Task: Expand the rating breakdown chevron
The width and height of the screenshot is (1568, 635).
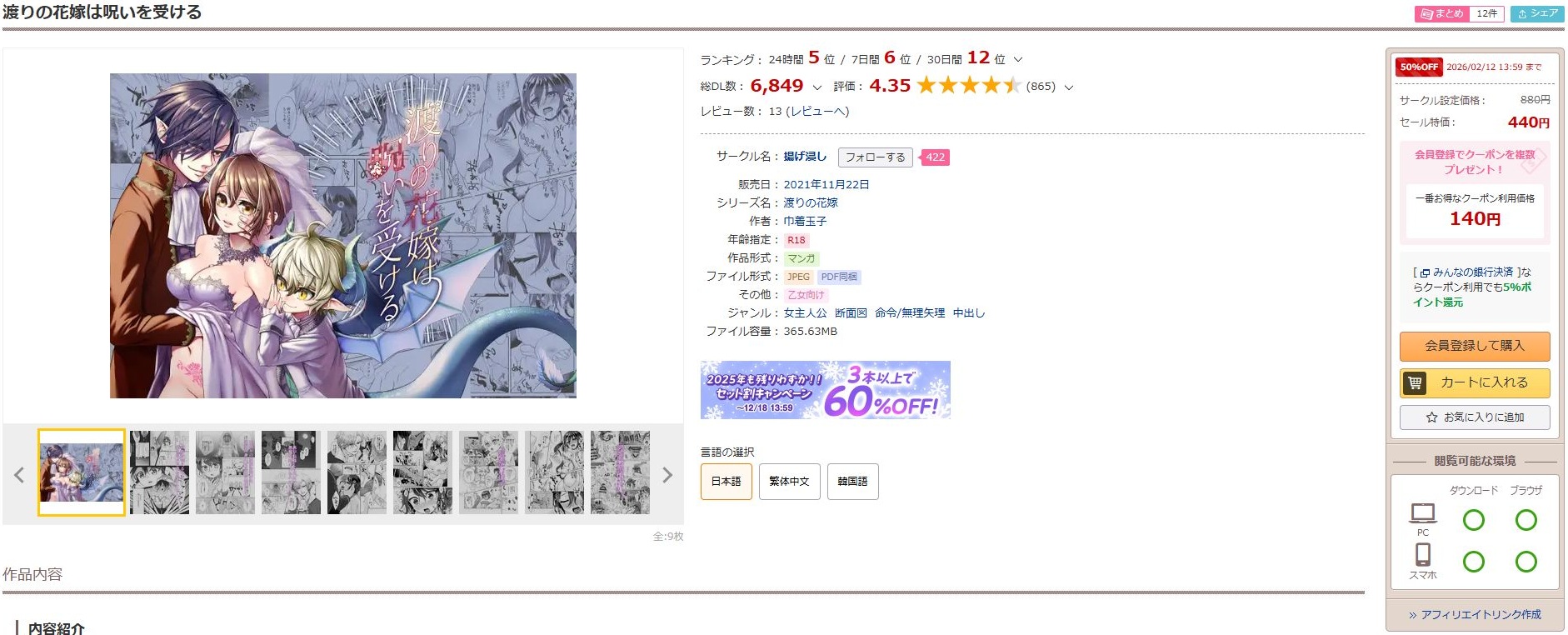Action: 1069,87
